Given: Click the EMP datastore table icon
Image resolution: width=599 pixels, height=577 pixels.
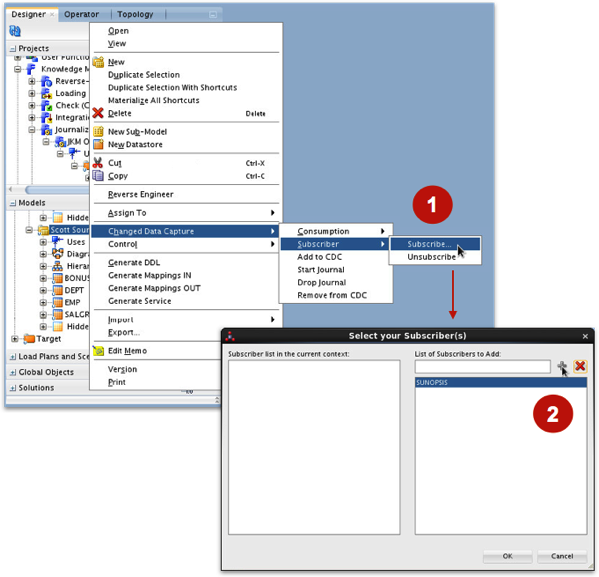Looking at the screenshot, I should (x=58, y=302).
